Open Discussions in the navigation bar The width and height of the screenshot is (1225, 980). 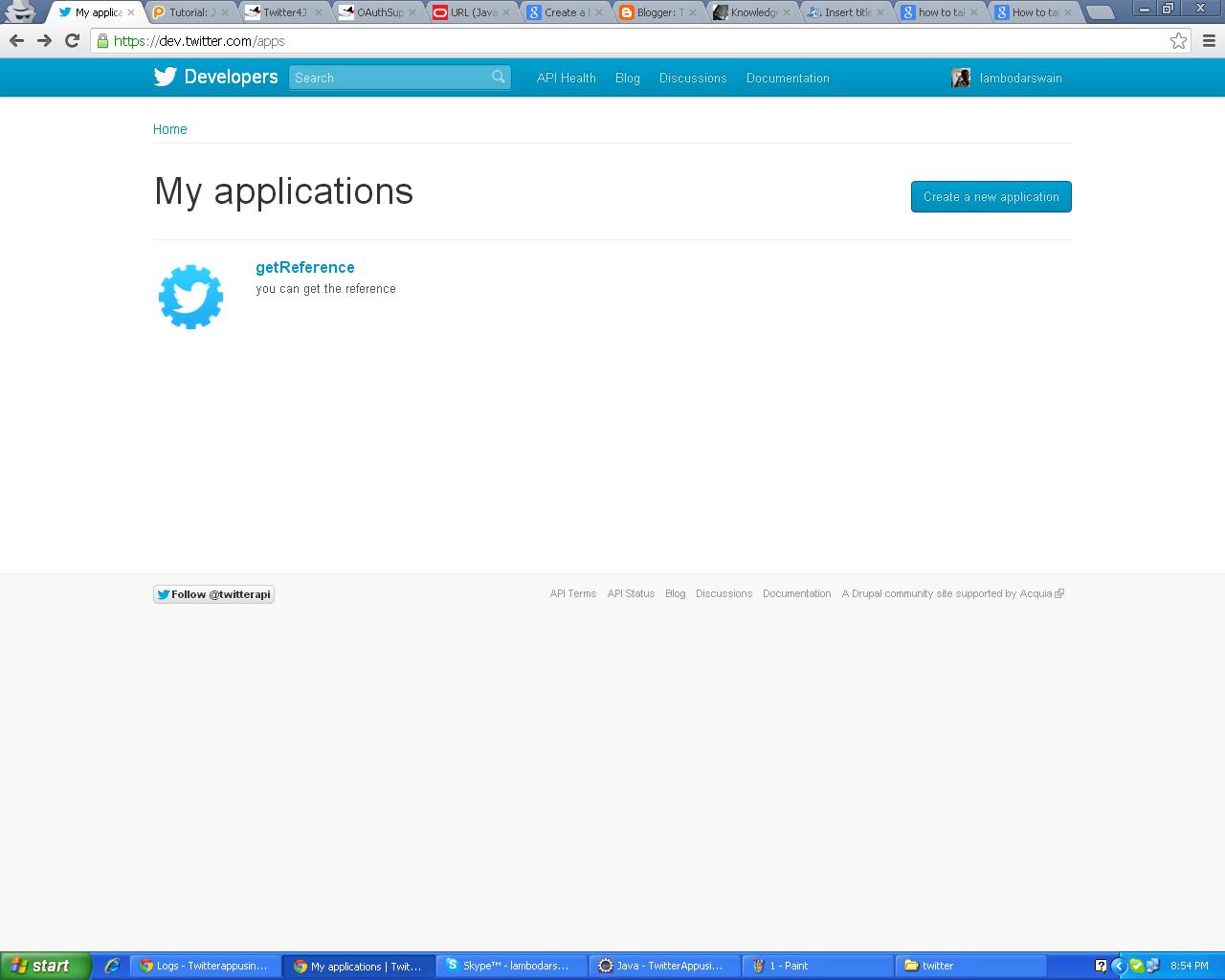693,78
